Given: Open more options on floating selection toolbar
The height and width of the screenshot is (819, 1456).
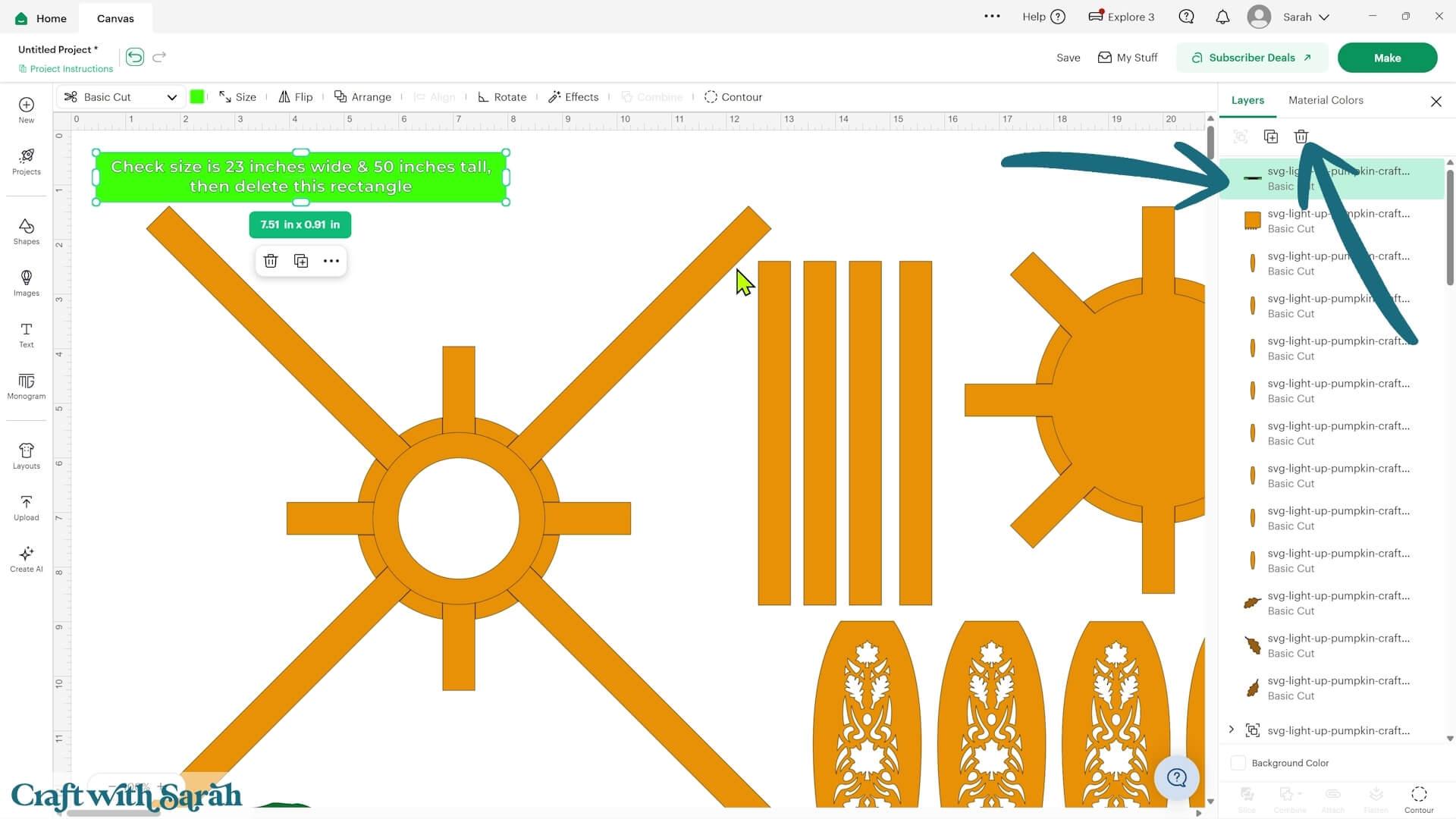Looking at the screenshot, I should (x=331, y=261).
